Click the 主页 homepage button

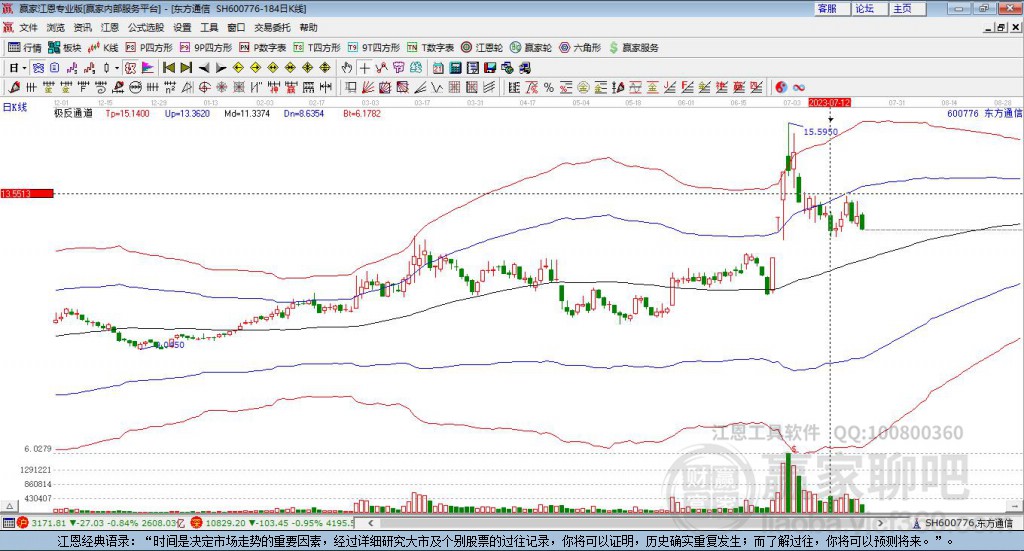tap(906, 8)
